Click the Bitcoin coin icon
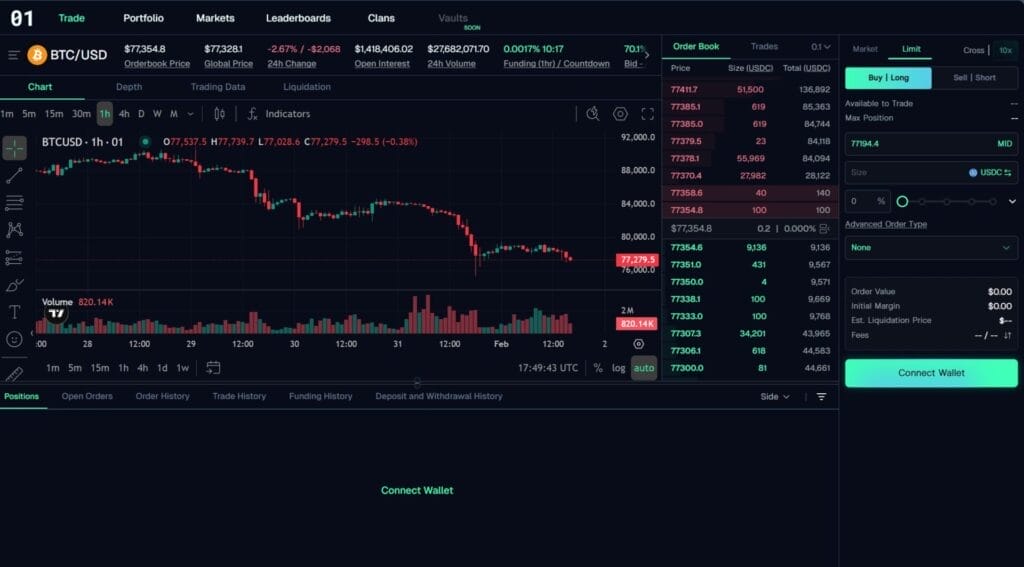The width and height of the screenshot is (1024, 567). [x=37, y=55]
